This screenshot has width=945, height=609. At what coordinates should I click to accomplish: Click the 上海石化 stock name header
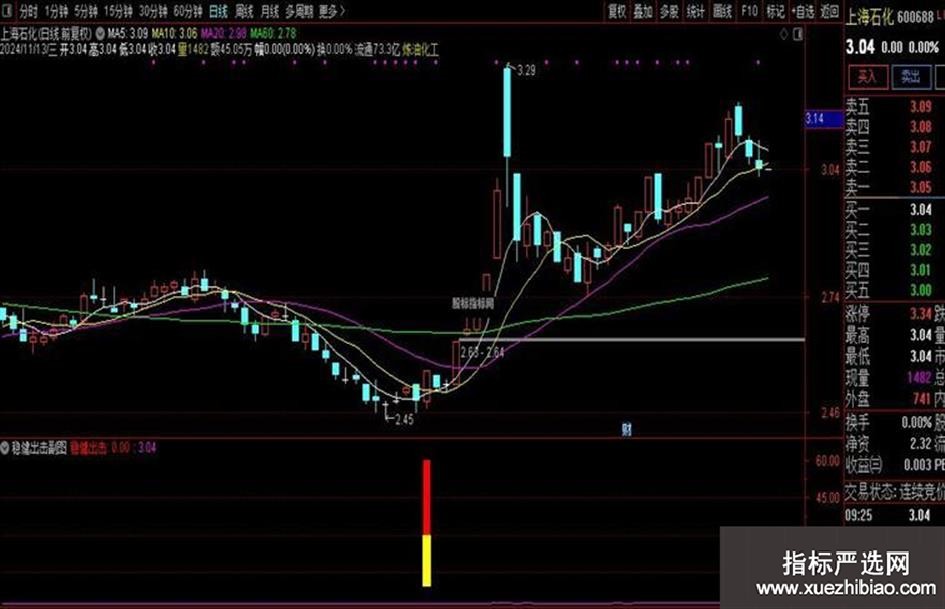click(x=869, y=17)
